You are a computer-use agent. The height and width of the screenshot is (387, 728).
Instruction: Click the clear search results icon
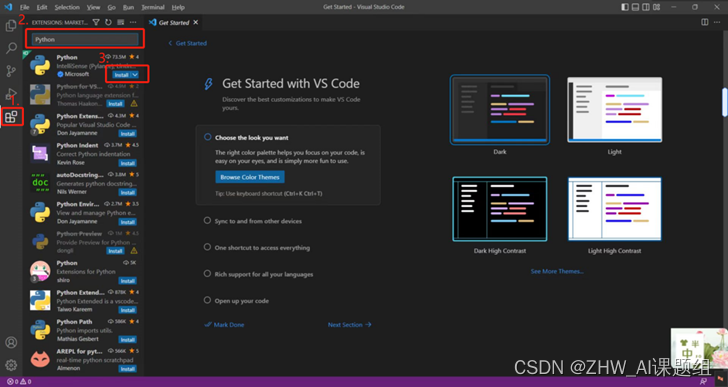pos(121,22)
